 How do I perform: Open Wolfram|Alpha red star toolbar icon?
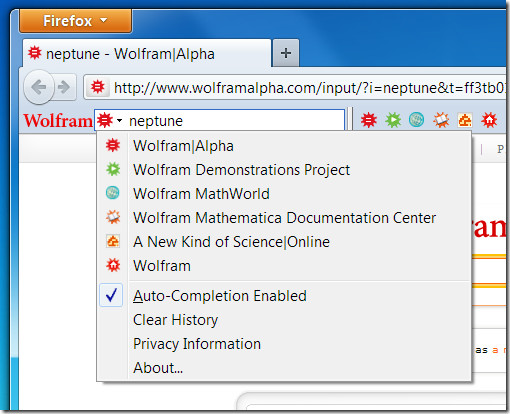click(x=369, y=120)
